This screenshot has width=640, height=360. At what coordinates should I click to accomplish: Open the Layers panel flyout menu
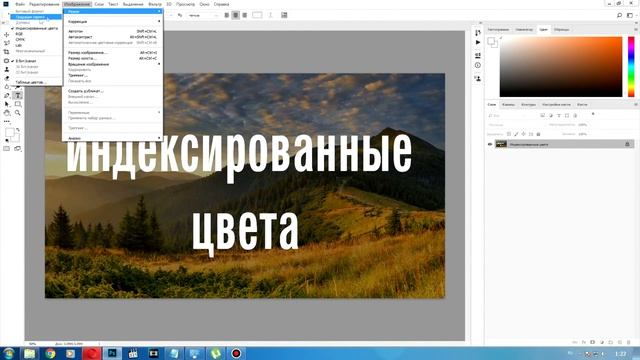[636, 104]
